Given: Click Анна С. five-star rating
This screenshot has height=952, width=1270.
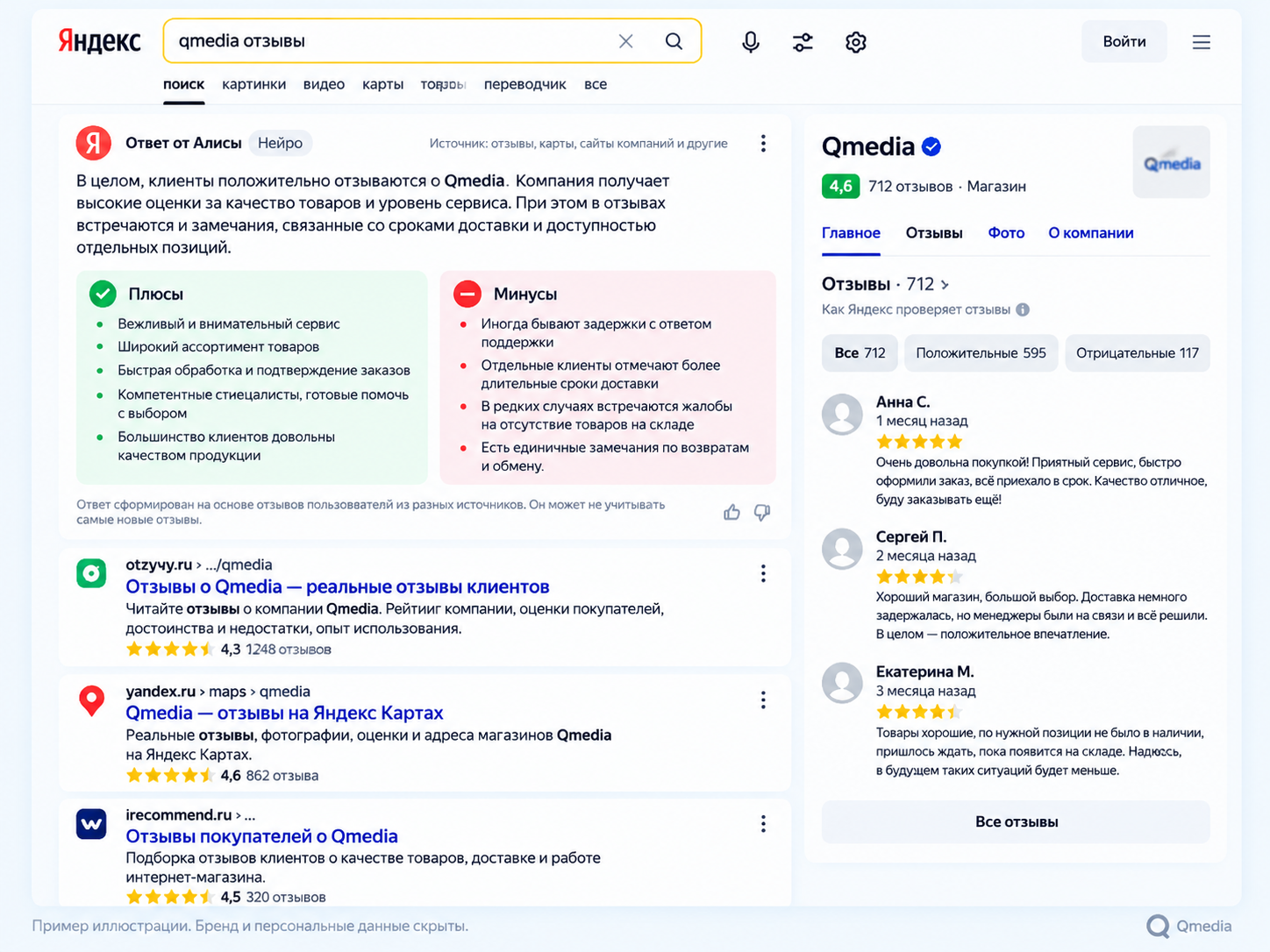Looking at the screenshot, I should tap(919, 442).
